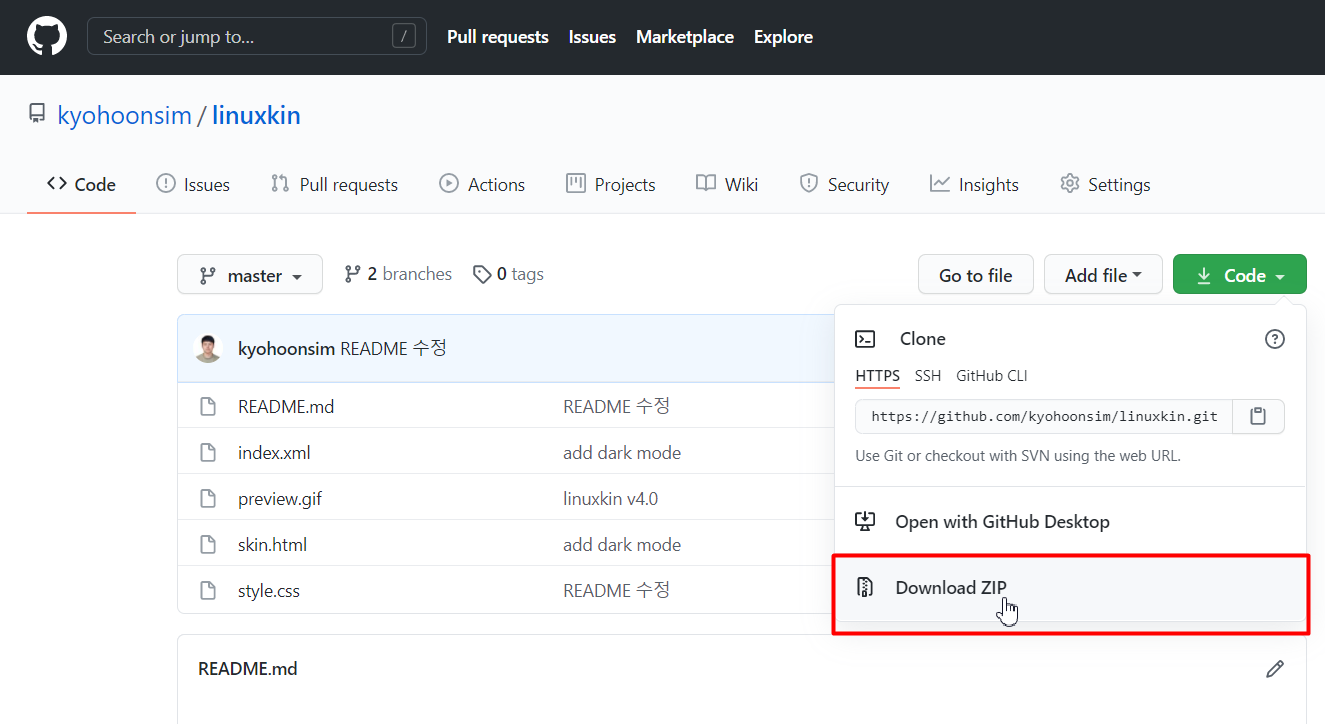1325x724 pixels.
Task: Click the kyohoonsim commit author name
Action: 286,348
